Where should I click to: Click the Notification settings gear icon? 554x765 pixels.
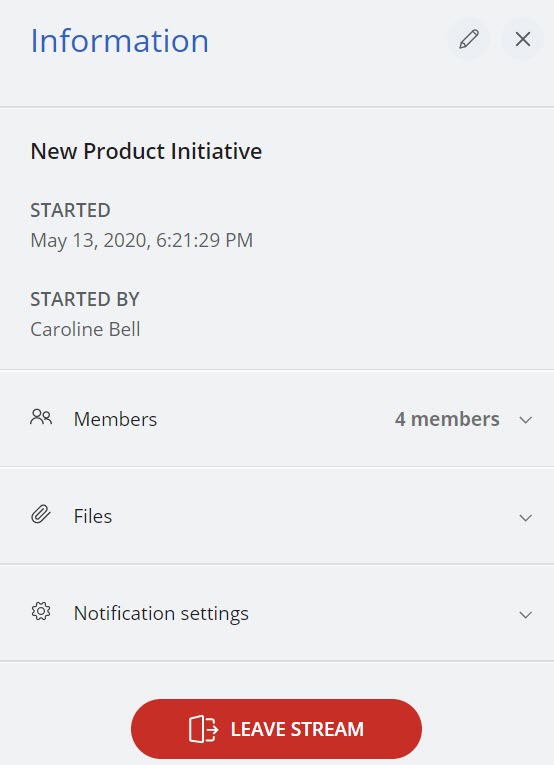(x=41, y=611)
